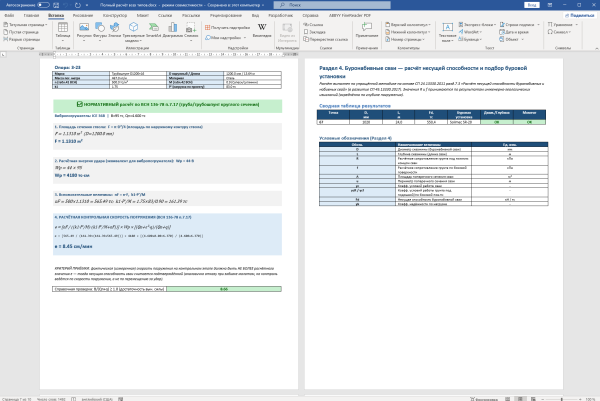Click Получить надстройки get add-ins
The image size is (600, 401).
point(227,28)
